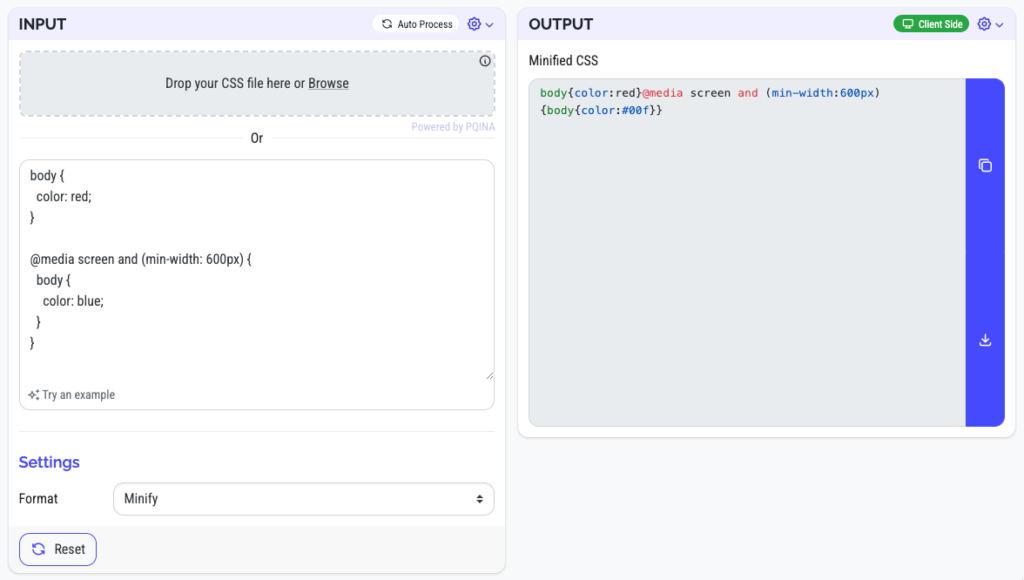
Task: Click the OUTPUT panel title
Action: point(561,24)
